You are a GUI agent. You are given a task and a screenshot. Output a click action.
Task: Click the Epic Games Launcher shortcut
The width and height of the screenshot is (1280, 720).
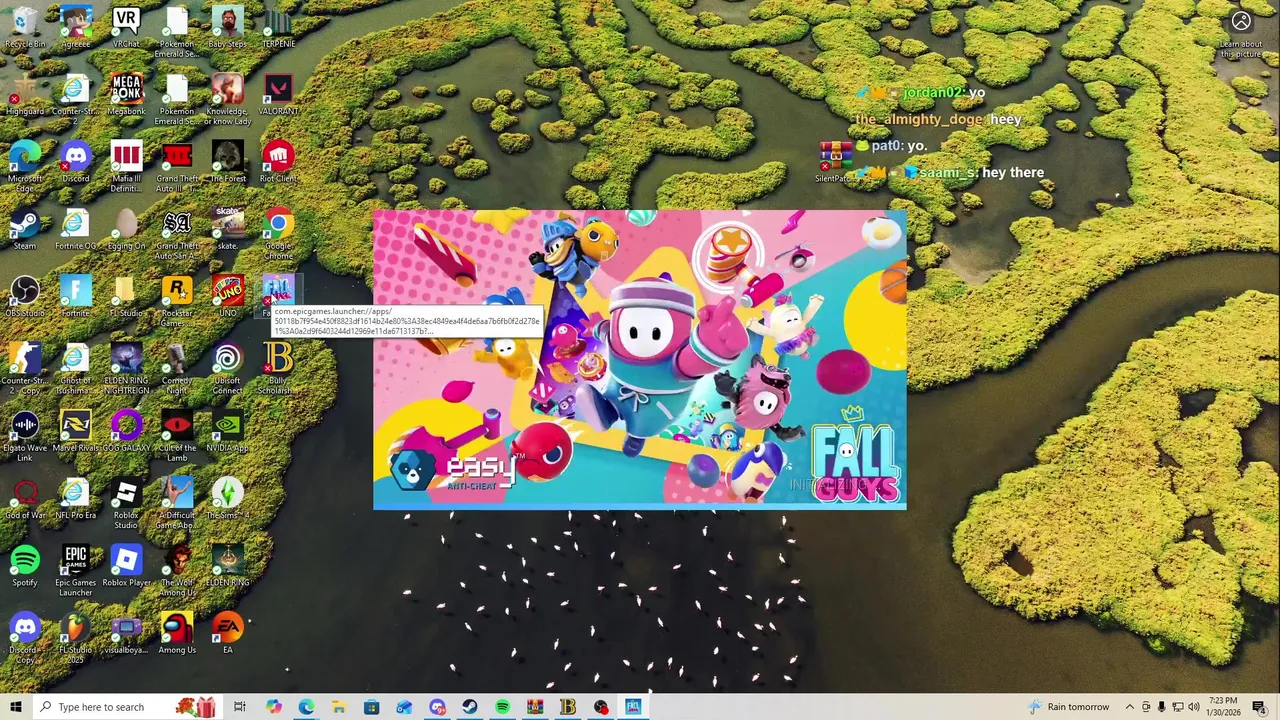76,570
